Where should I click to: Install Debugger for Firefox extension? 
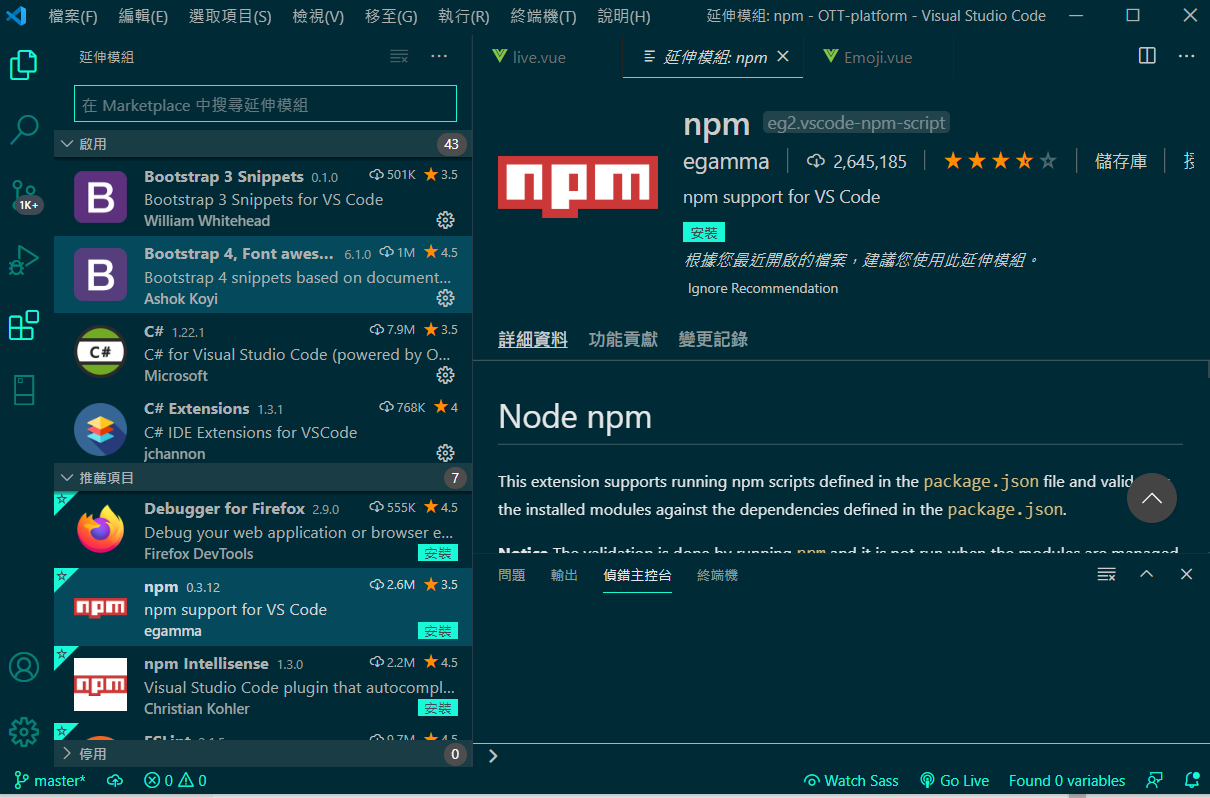438,553
